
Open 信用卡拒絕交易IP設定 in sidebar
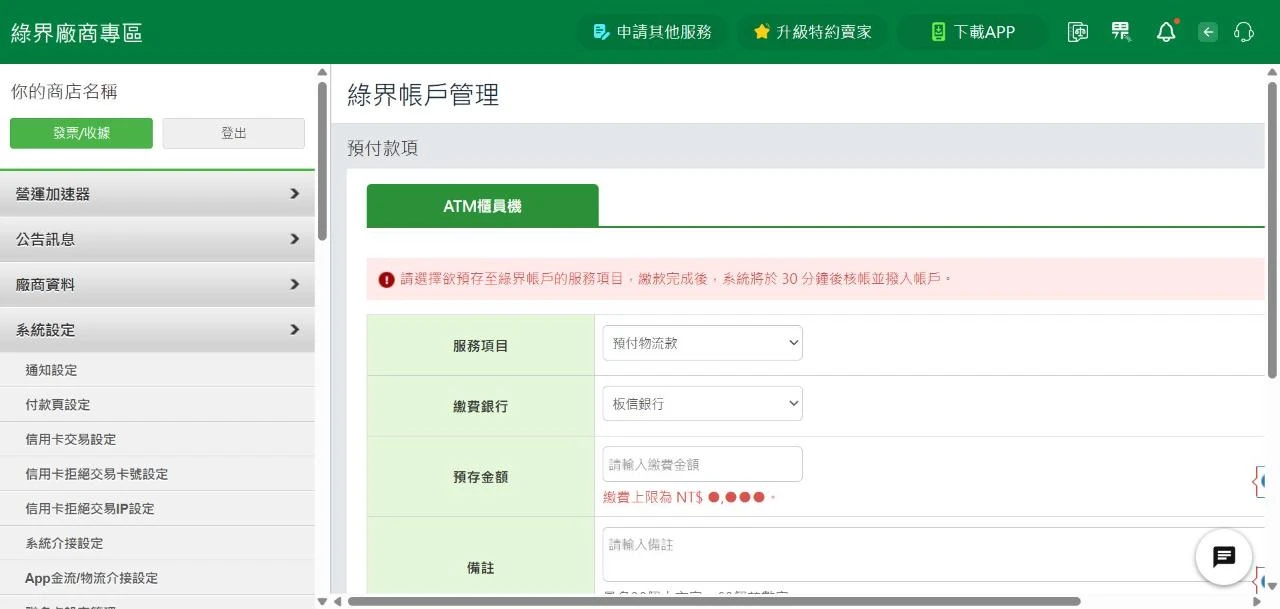tap(157, 508)
